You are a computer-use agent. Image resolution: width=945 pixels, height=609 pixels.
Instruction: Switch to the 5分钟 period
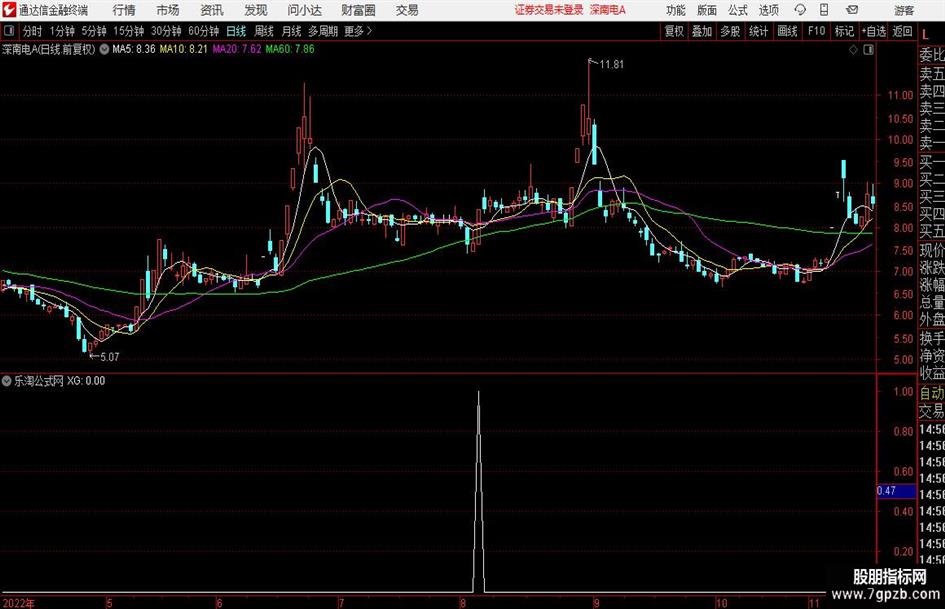pyautogui.click(x=94, y=31)
